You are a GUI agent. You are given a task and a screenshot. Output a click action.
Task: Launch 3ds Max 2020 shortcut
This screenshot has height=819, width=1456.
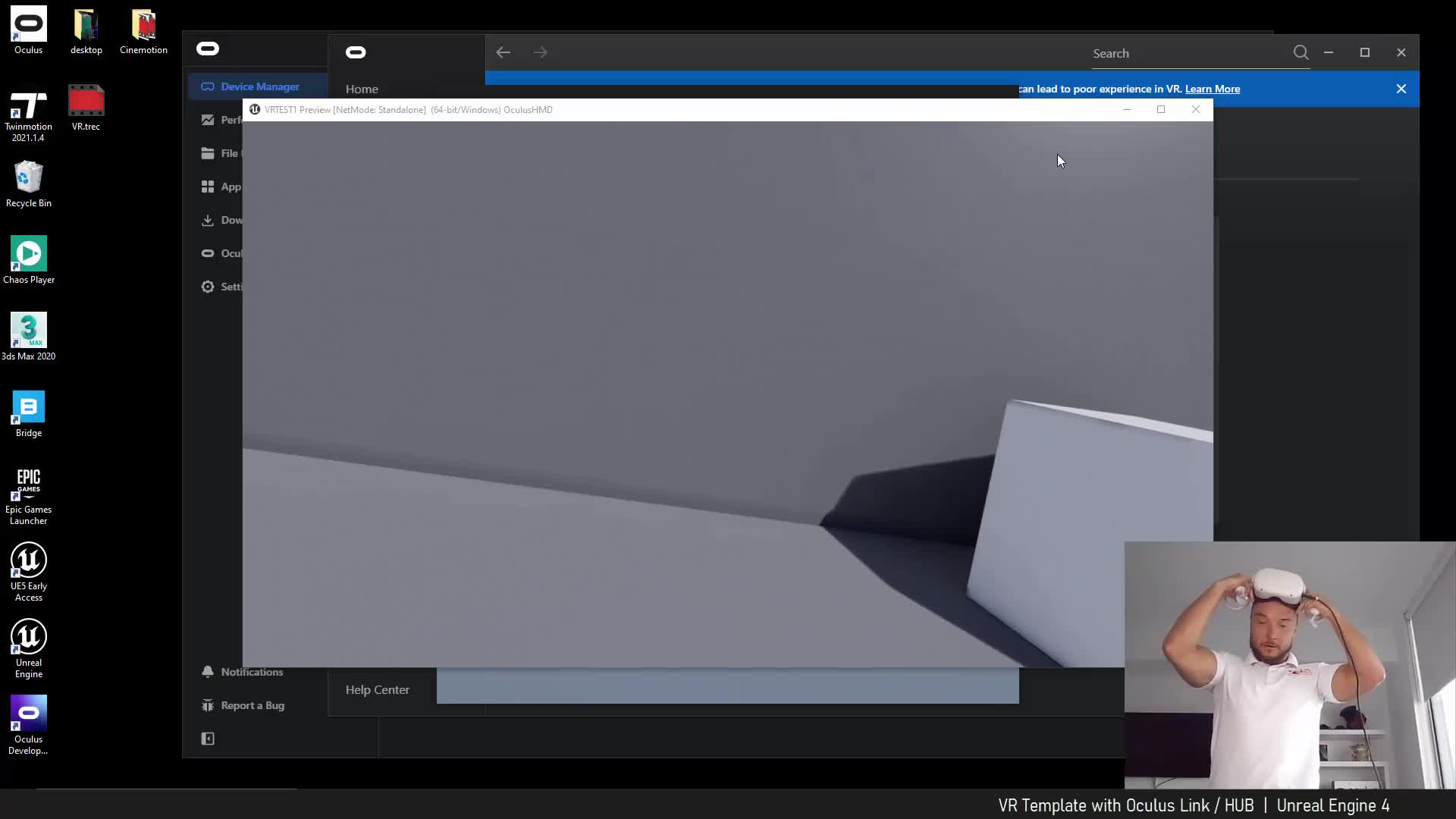29,337
